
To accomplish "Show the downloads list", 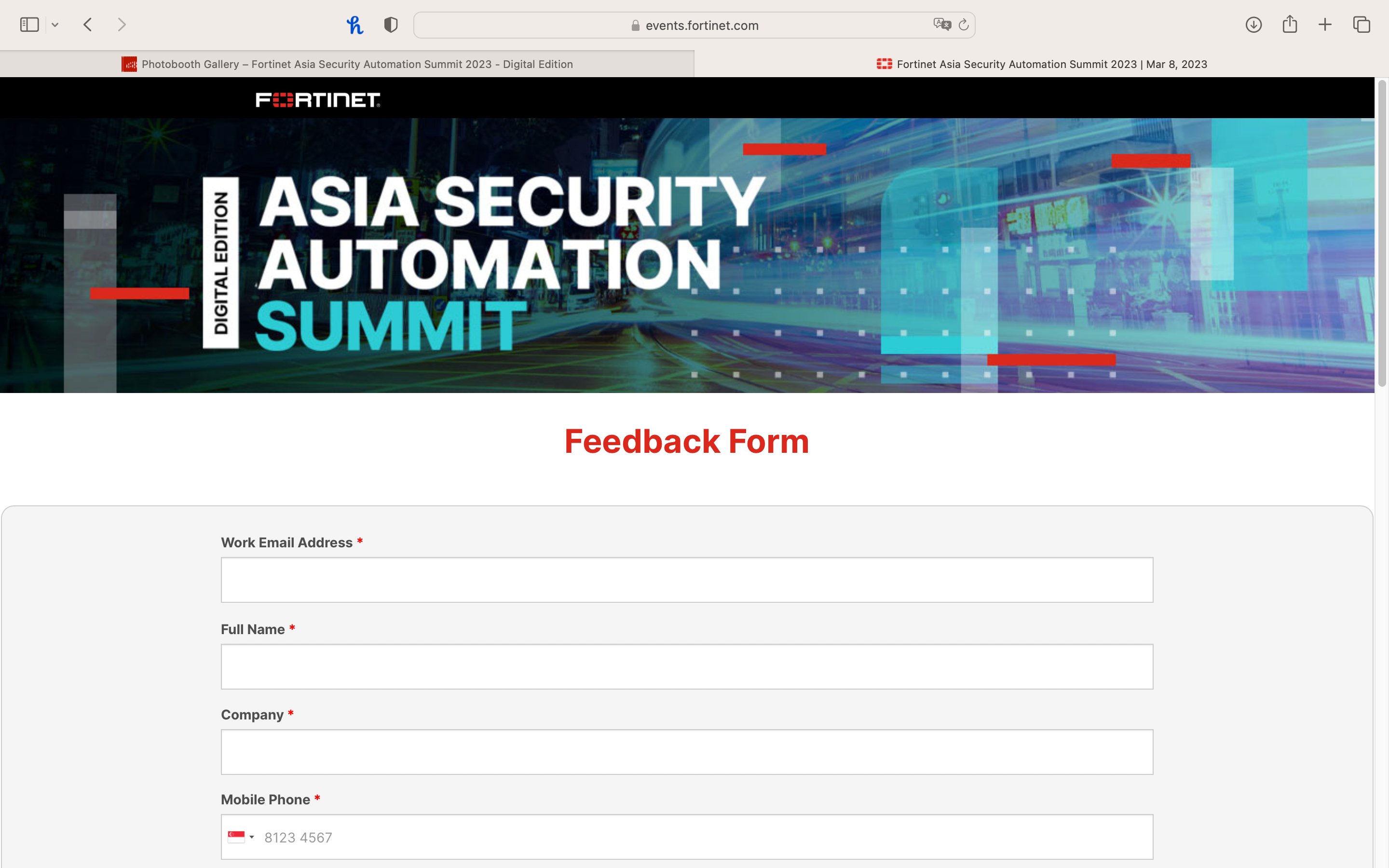I will [1253, 25].
